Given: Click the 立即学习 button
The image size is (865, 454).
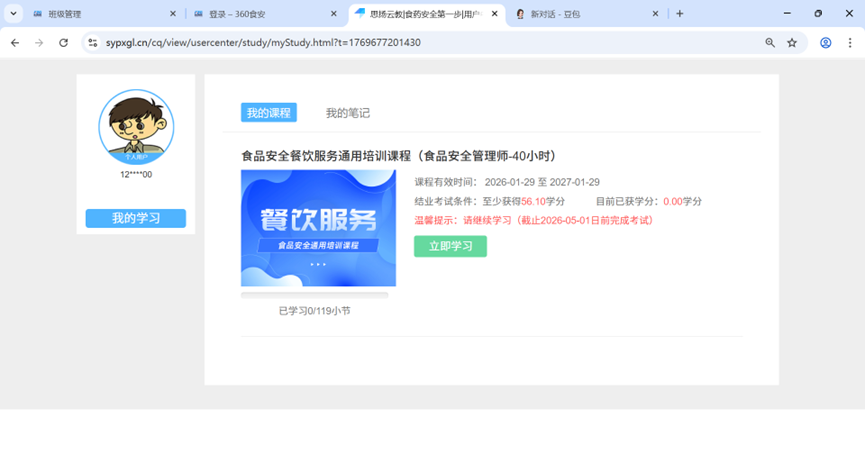Looking at the screenshot, I should point(450,246).
